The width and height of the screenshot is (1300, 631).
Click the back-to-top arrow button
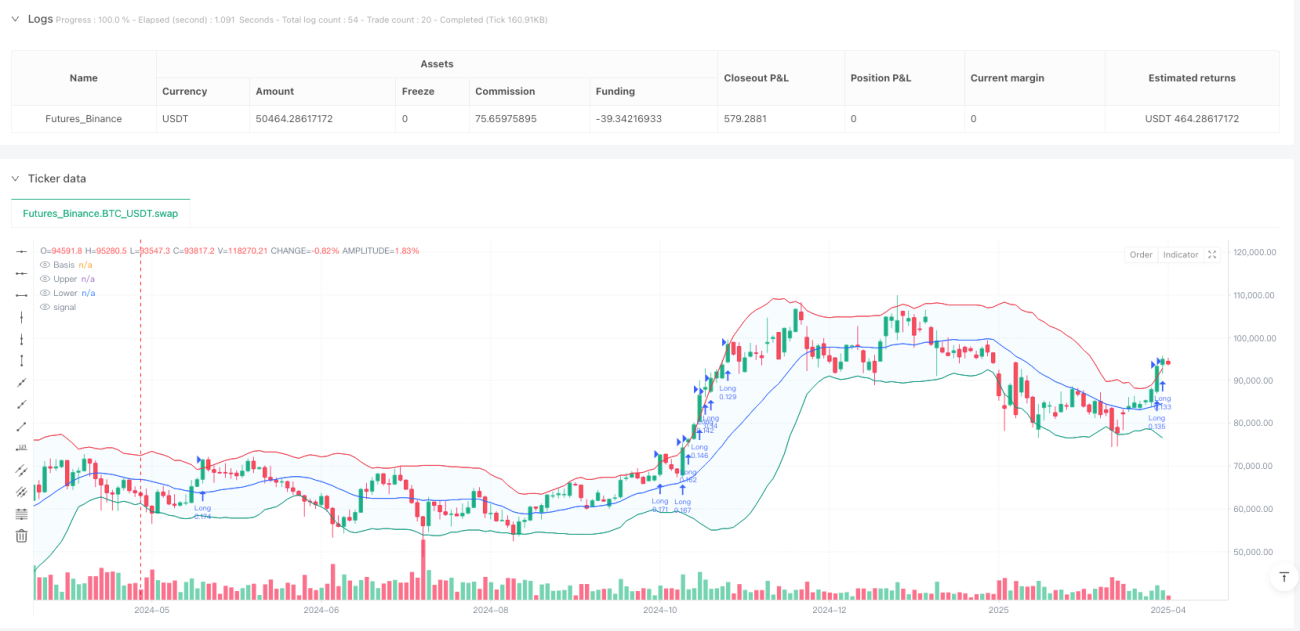point(1283,577)
